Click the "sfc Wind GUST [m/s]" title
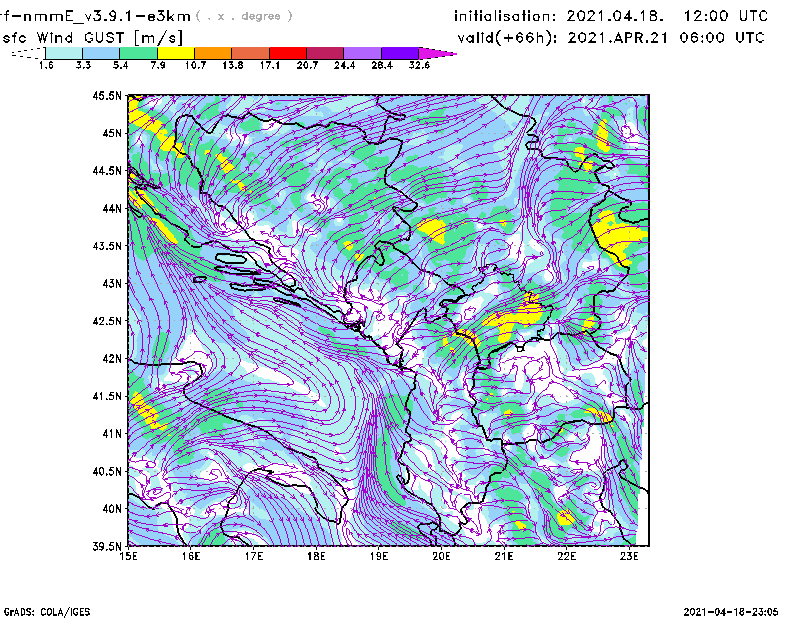 pyautogui.click(x=92, y=38)
